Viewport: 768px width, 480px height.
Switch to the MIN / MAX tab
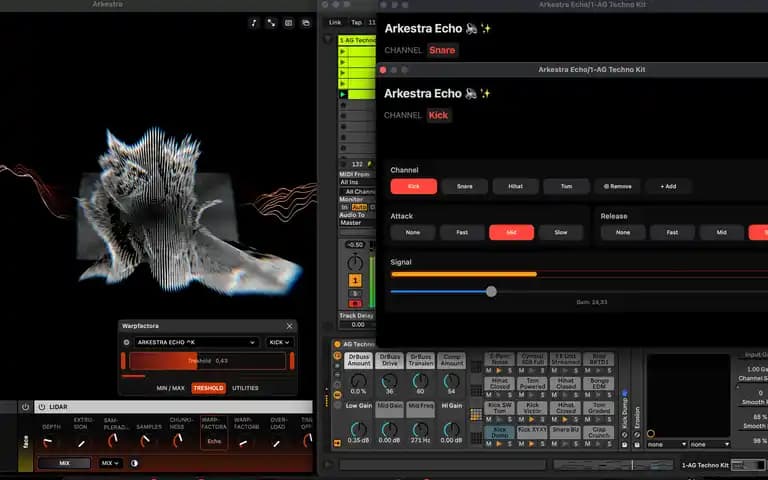[x=170, y=388]
